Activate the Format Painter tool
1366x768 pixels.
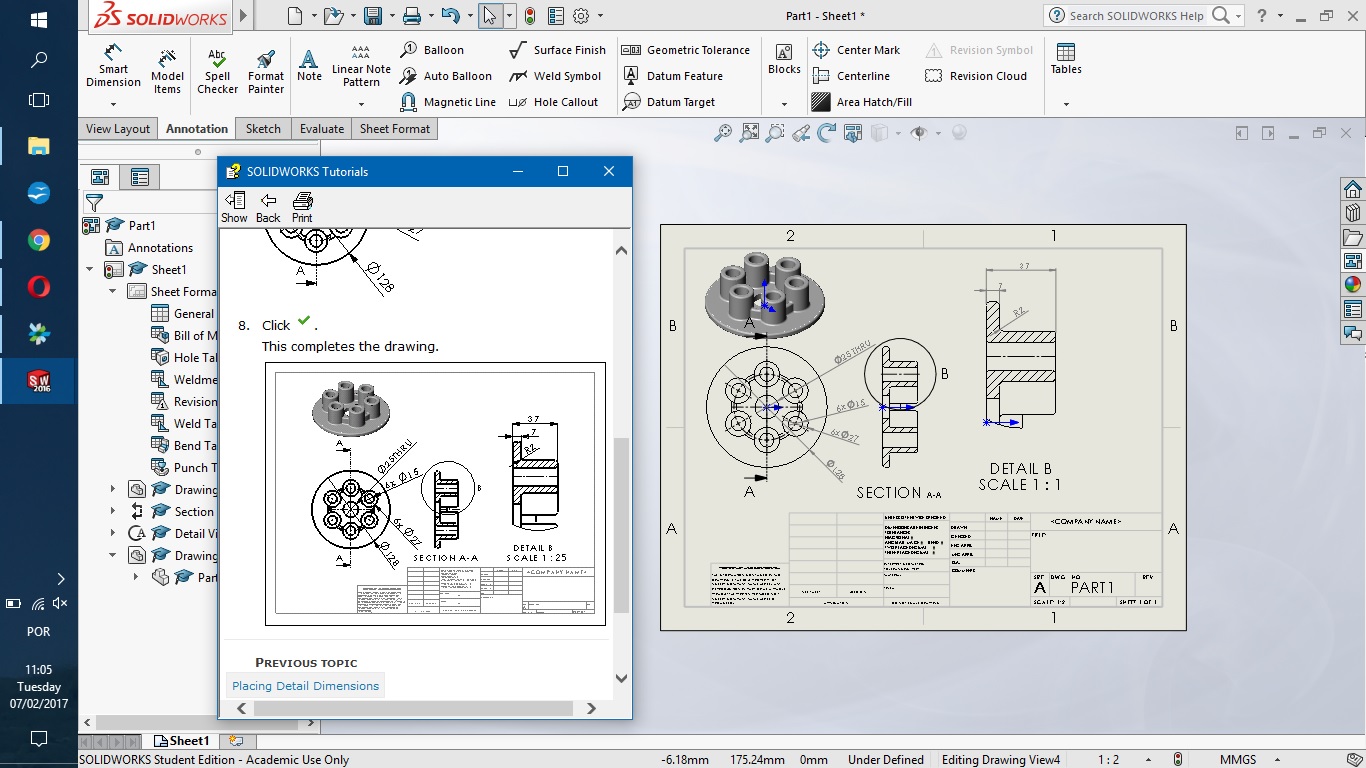pyautogui.click(x=266, y=70)
